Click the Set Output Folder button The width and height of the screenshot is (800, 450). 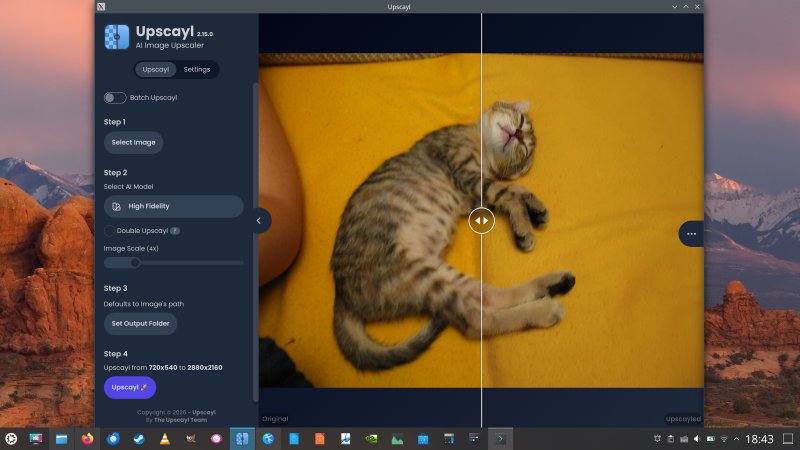(x=140, y=323)
